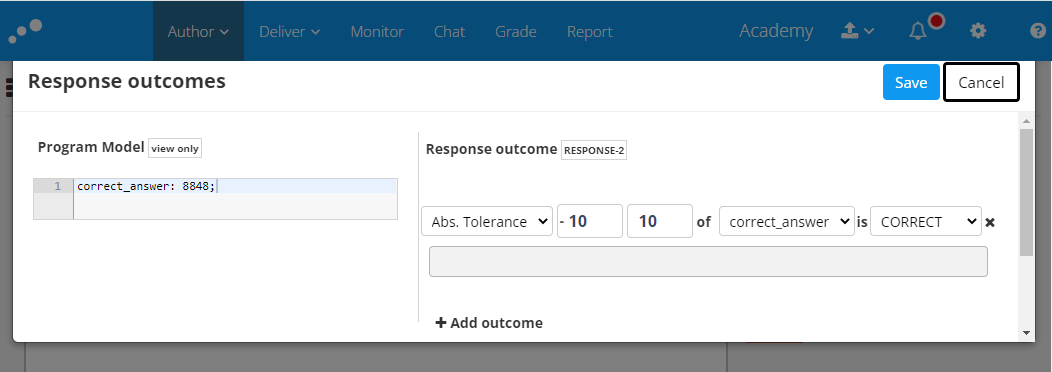Viewport: 1052px width, 372px height.
Task: Remove the outcome with the x icon
Action: click(x=990, y=222)
